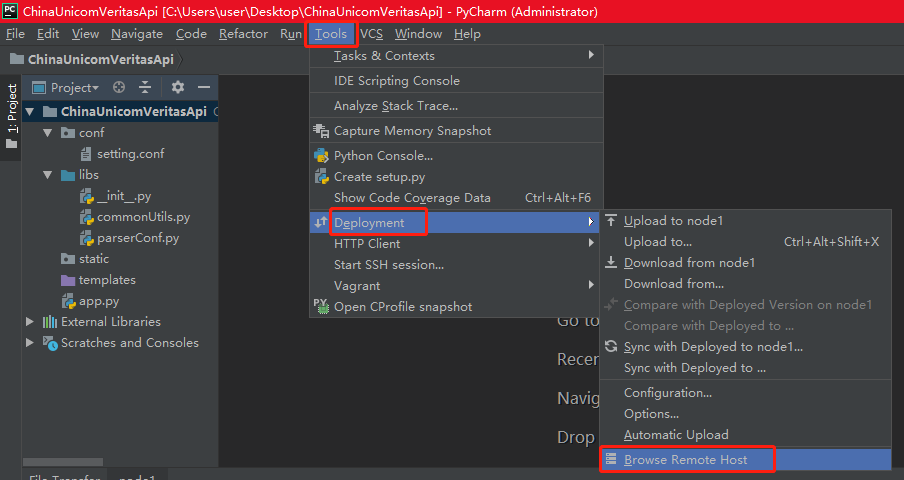Image resolution: width=904 pixels, height=480 pixels.
Task: Open the Run menu
Action: pyautogui.click(x=291, y=34)
